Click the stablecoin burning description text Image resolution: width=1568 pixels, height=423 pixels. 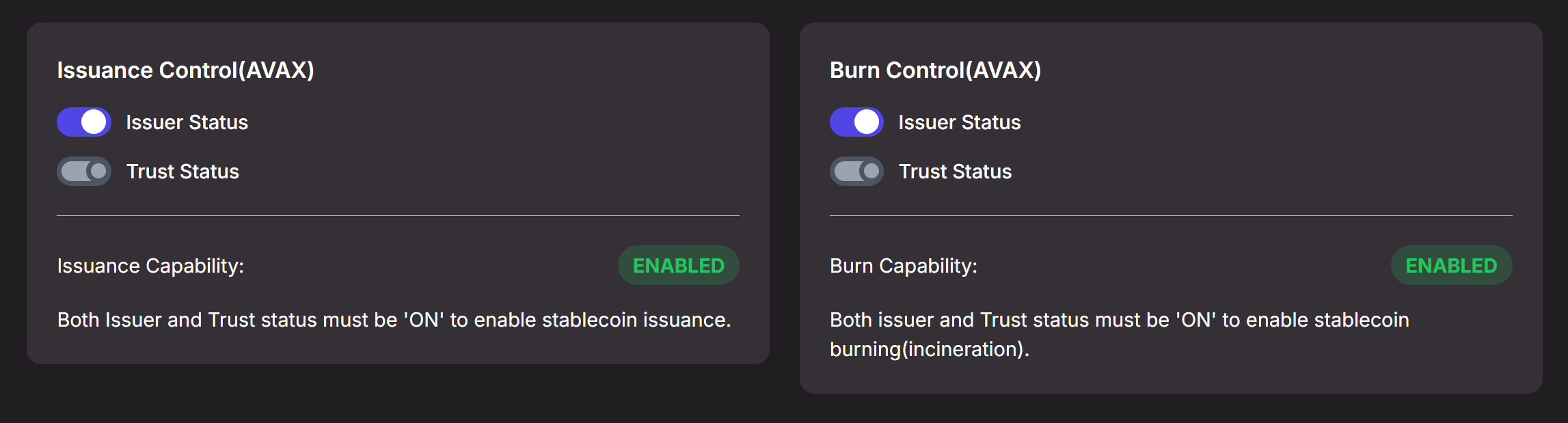click(1119, 320)
